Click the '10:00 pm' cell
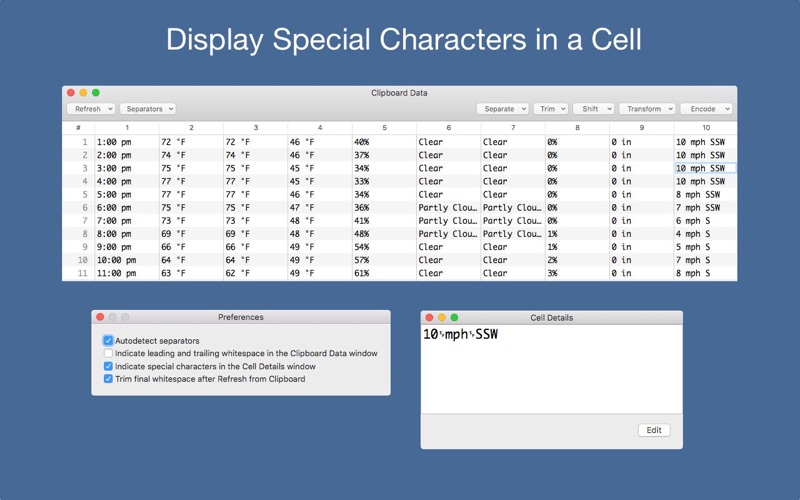The width and height of the screenshot is (800, 500). coord(127,260)
